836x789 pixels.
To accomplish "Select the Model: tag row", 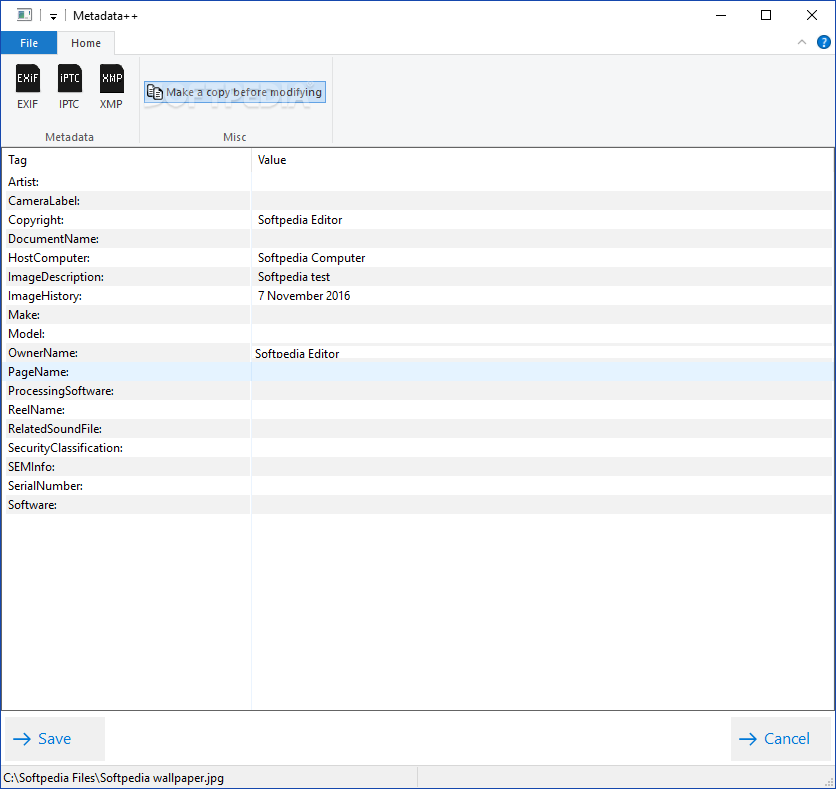I will pyautogui.click(x=418, y=334).
